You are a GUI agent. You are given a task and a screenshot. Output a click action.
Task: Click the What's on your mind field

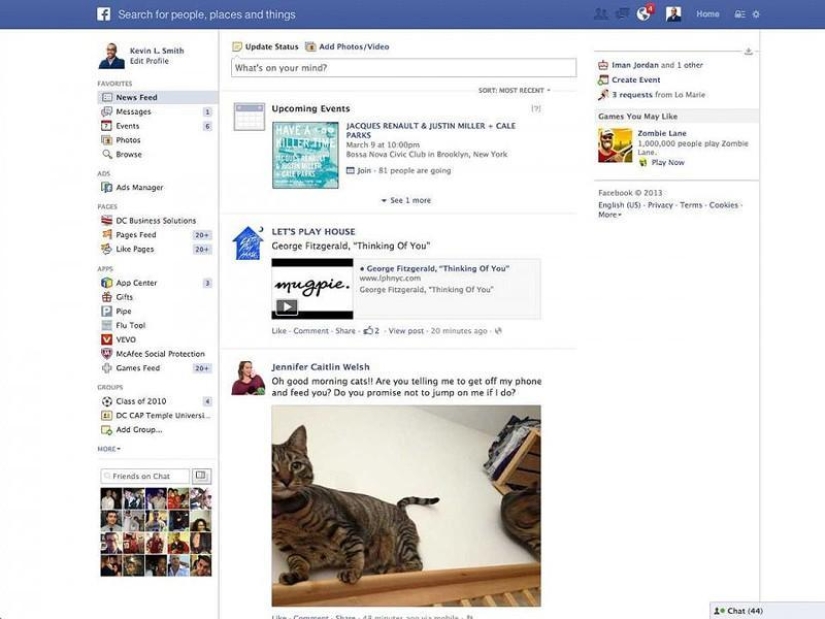click(x=404, y=68)
